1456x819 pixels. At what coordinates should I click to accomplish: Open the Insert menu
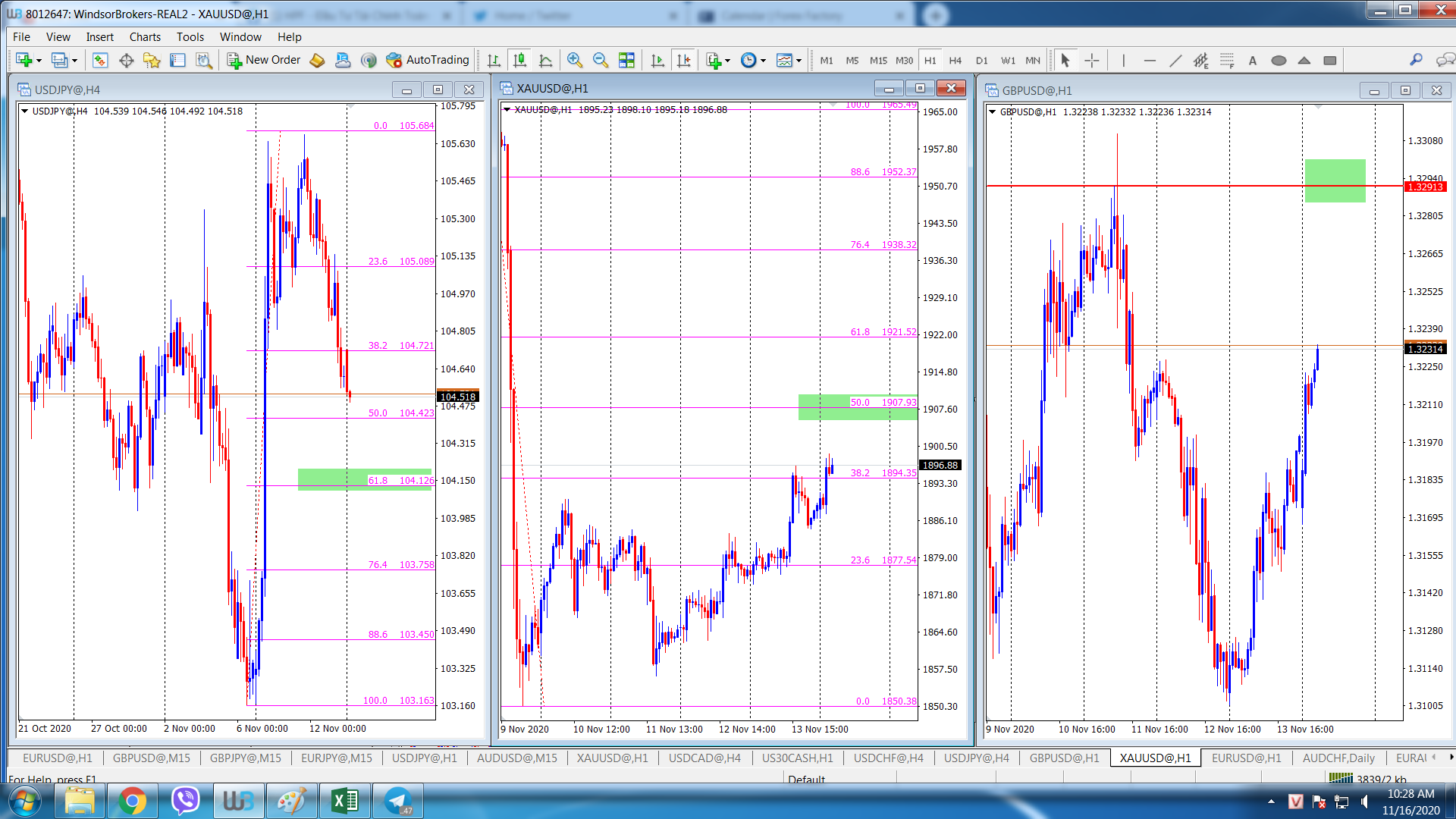(99, 36)
